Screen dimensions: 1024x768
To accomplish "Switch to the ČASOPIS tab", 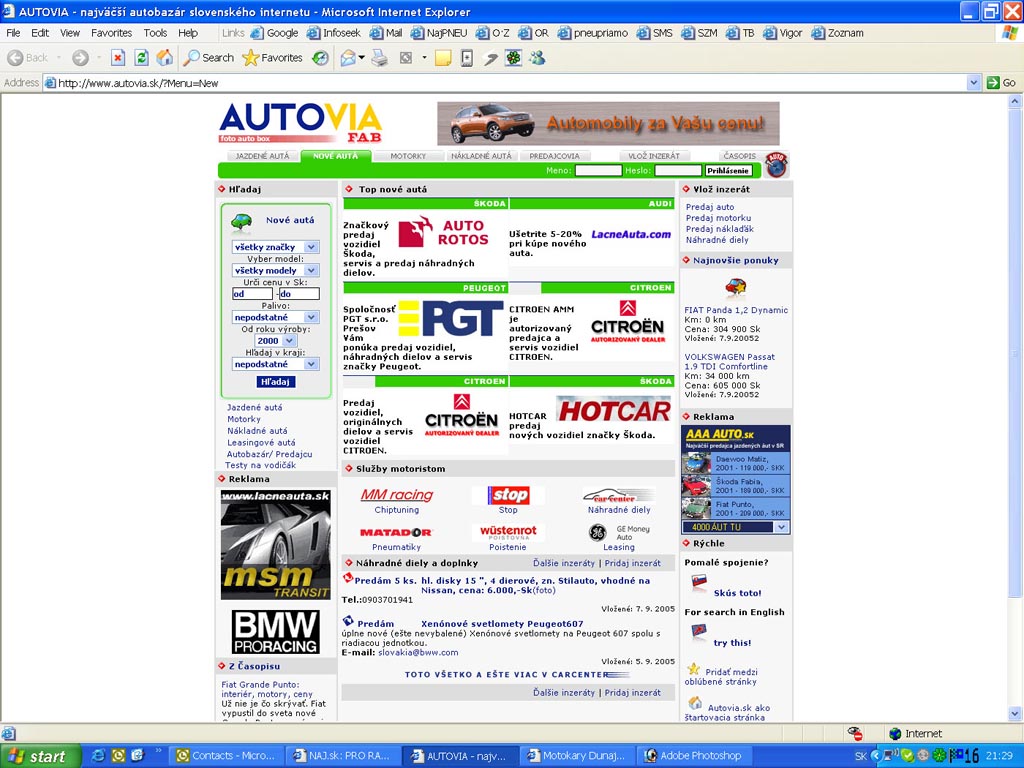I will (x=739, y=156).
